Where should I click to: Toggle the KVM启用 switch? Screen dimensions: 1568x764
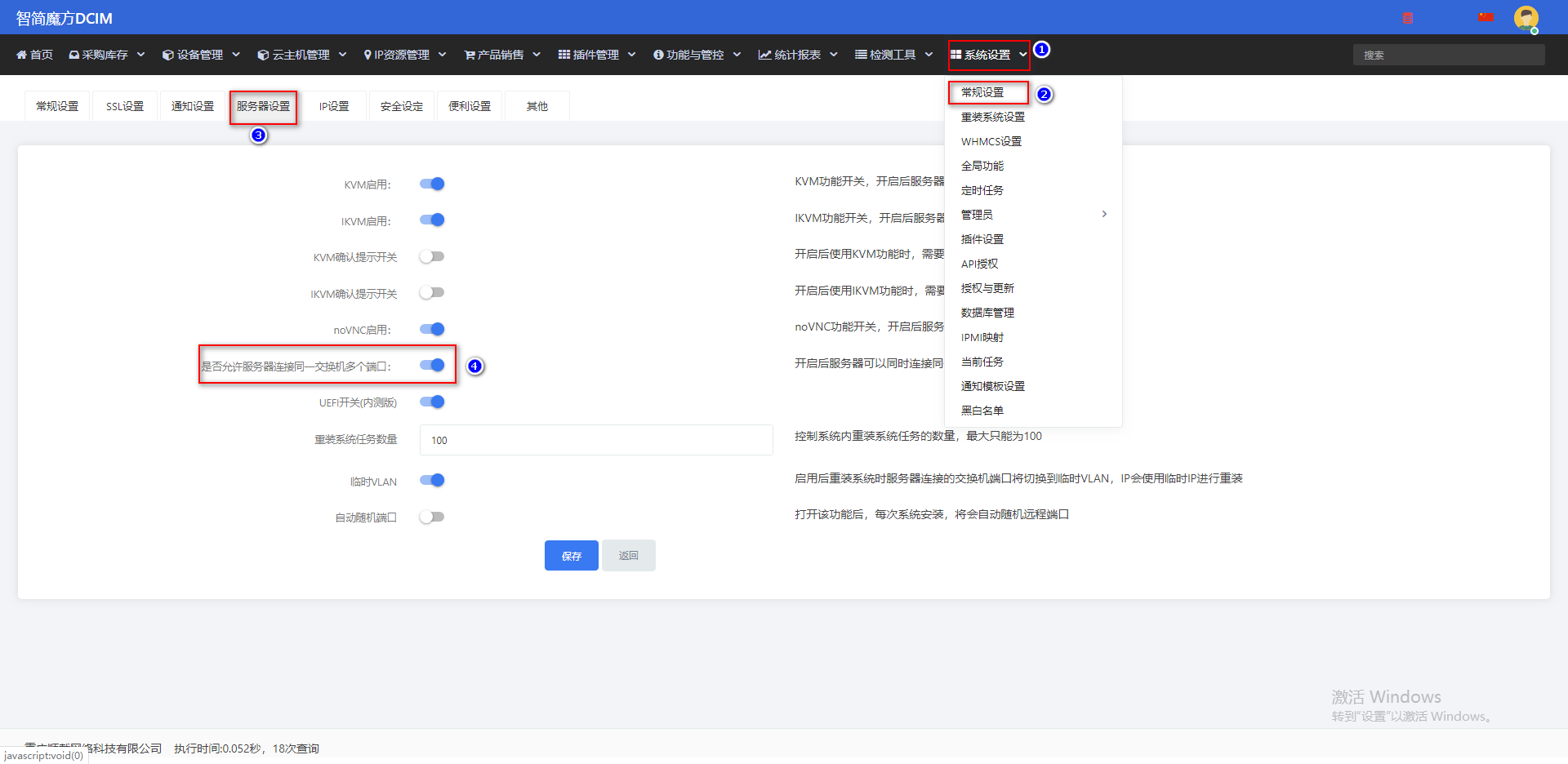(x=432, y=184)
